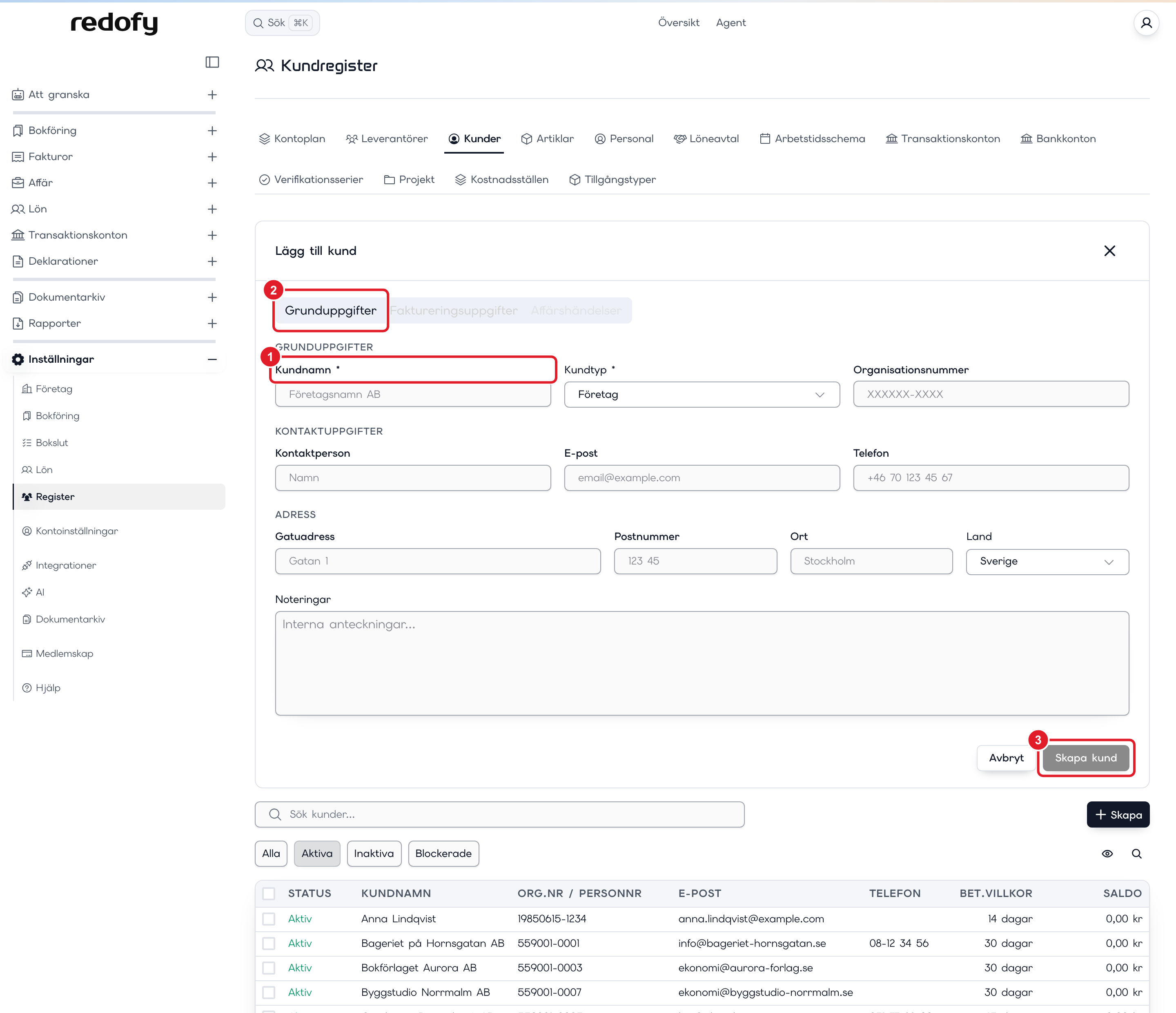Close the Lägg till kund form
This screenshot has width=1176, height=1013.
click(x=1109, y=251)
